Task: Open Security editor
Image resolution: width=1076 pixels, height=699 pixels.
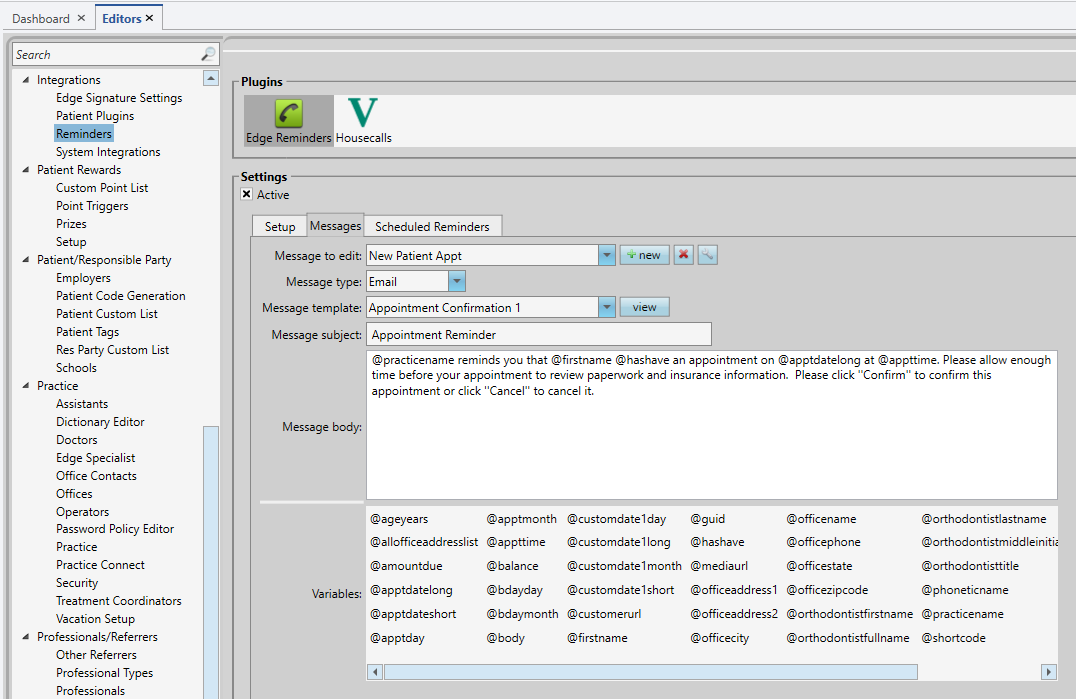Action: [77, 582]
